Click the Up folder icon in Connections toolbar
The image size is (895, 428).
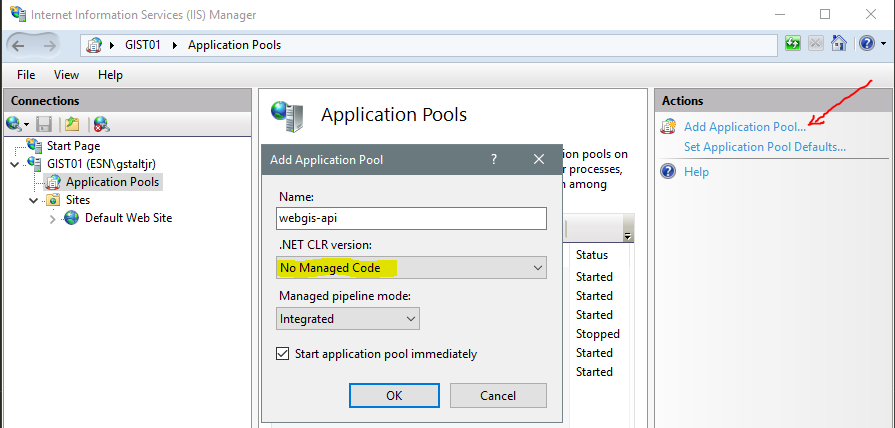72,123
